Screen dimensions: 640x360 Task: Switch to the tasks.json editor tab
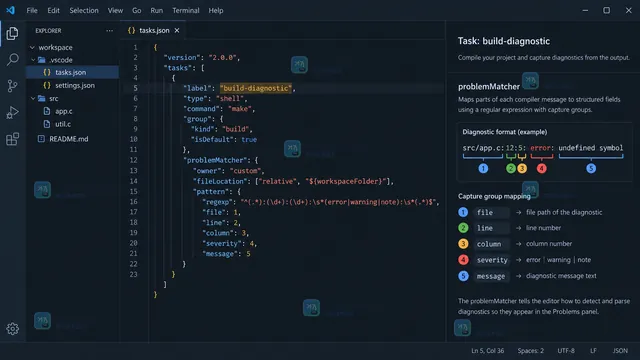coord(154,30)
